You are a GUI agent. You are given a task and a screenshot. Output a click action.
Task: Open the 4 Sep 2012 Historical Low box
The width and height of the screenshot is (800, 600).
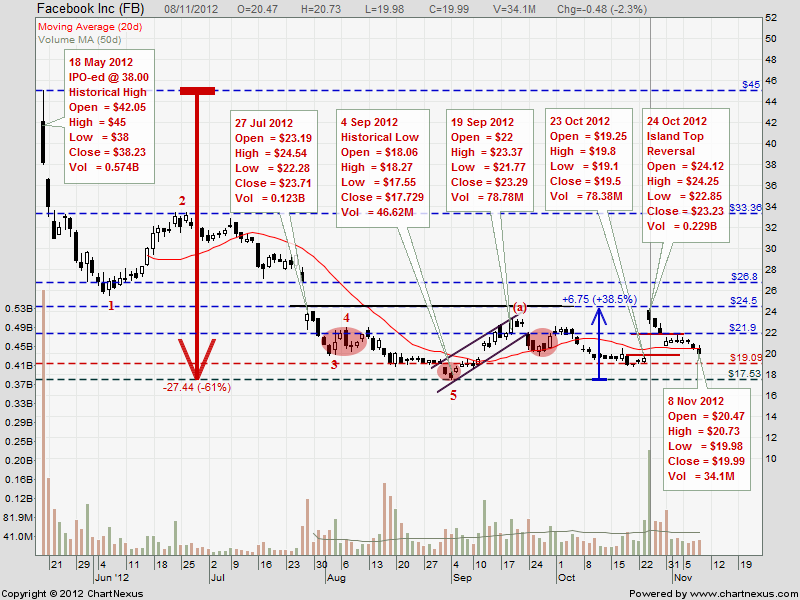[x=382, y=167]
